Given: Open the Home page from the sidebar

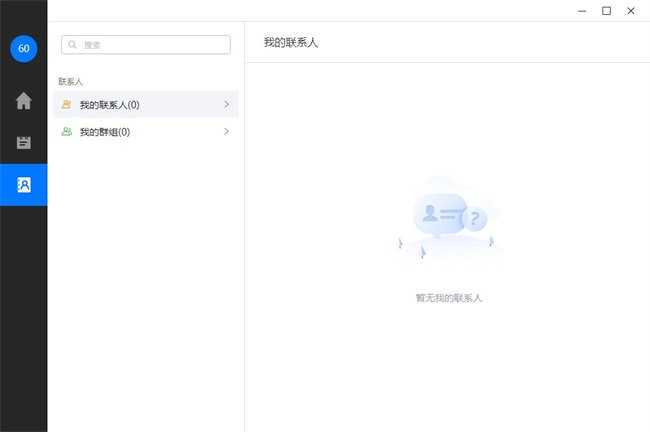Looking at the screenshot, I should pos(23,101).
